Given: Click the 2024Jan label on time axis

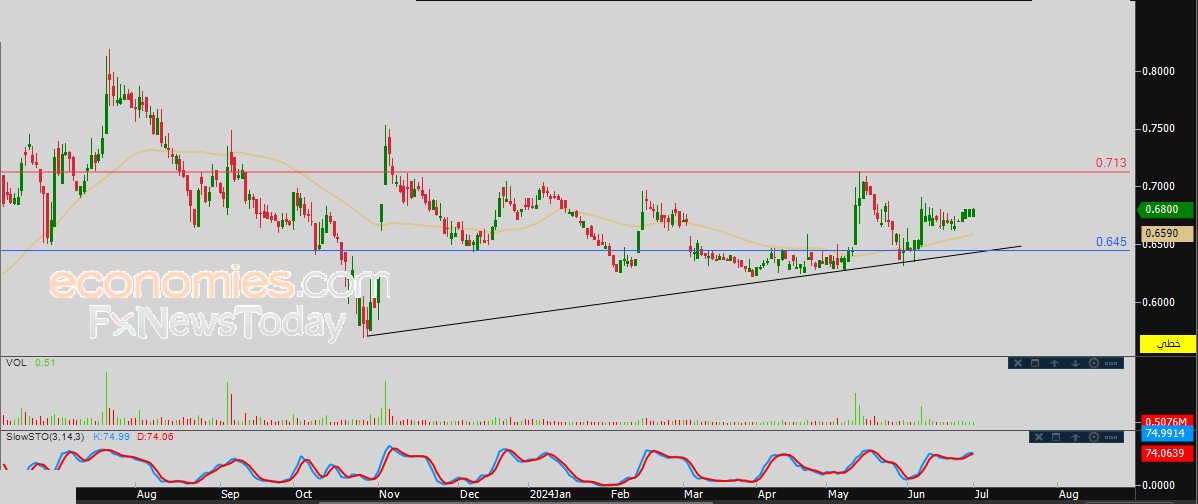Looking at the screenshot, I should coord(550,495).
